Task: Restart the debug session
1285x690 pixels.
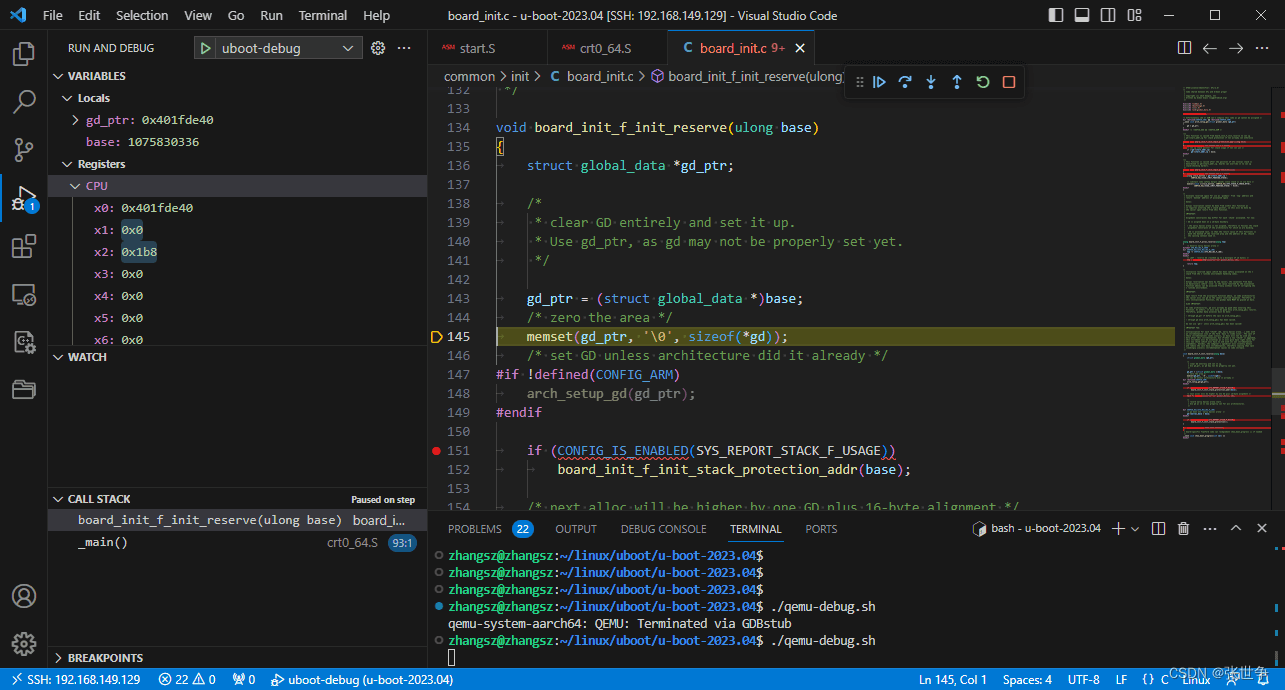Action: click(983, 82)
